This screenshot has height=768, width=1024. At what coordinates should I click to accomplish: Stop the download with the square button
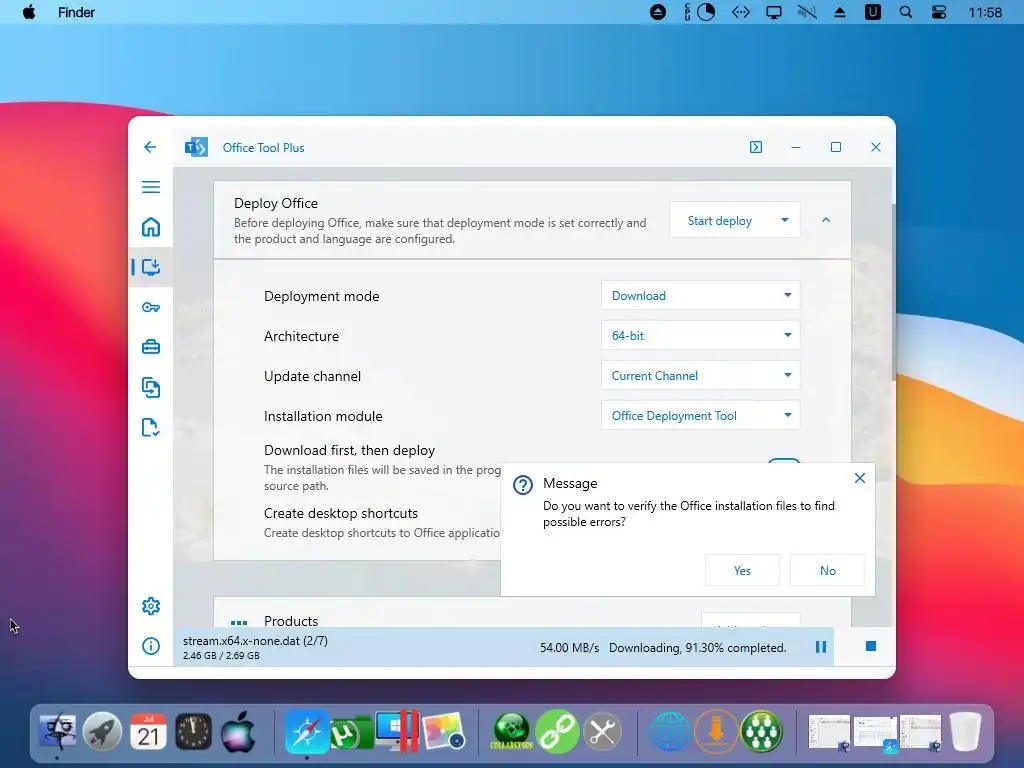(871, 646)
